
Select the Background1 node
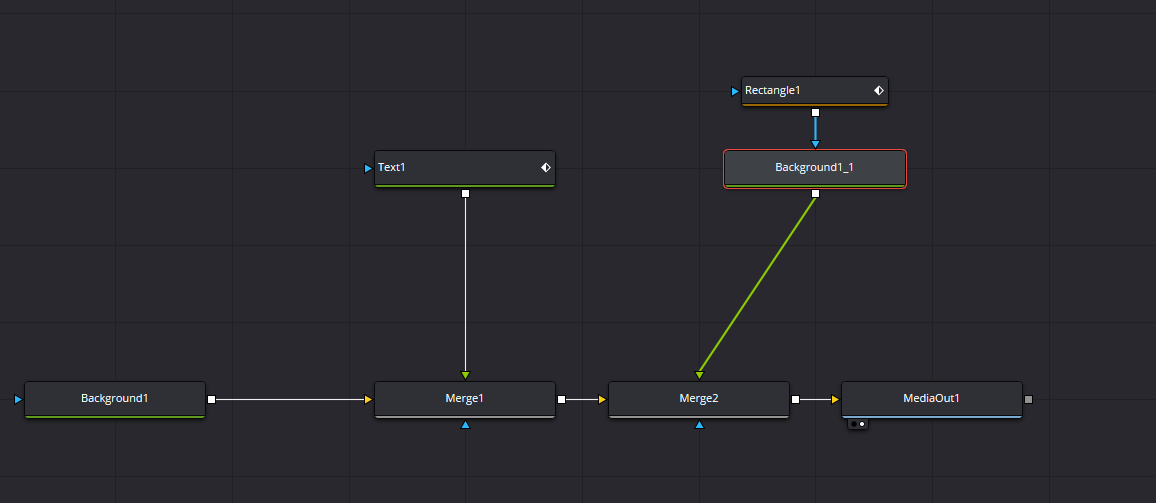coord(115,399)
